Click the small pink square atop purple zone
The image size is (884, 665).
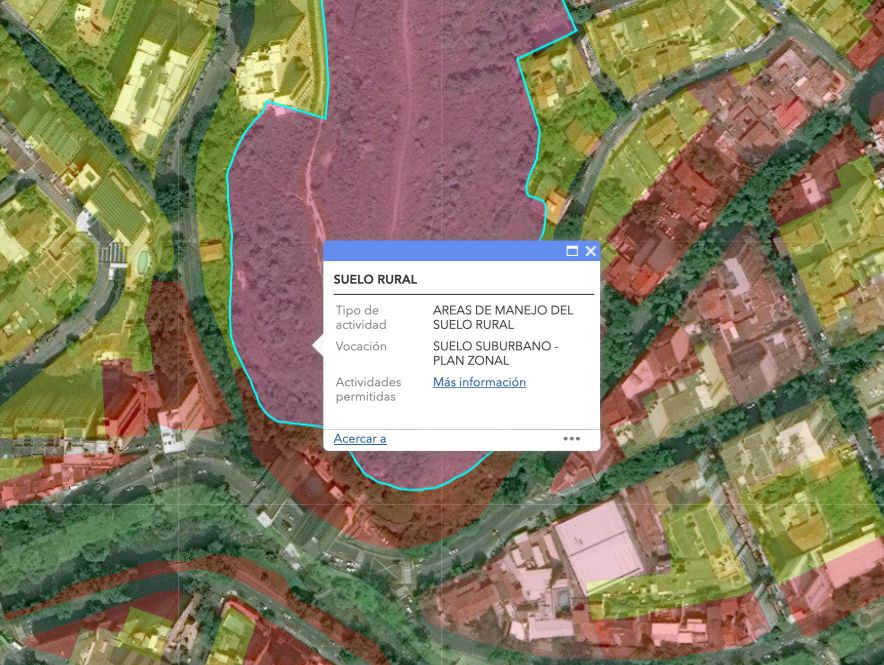(x=279, y=110)
